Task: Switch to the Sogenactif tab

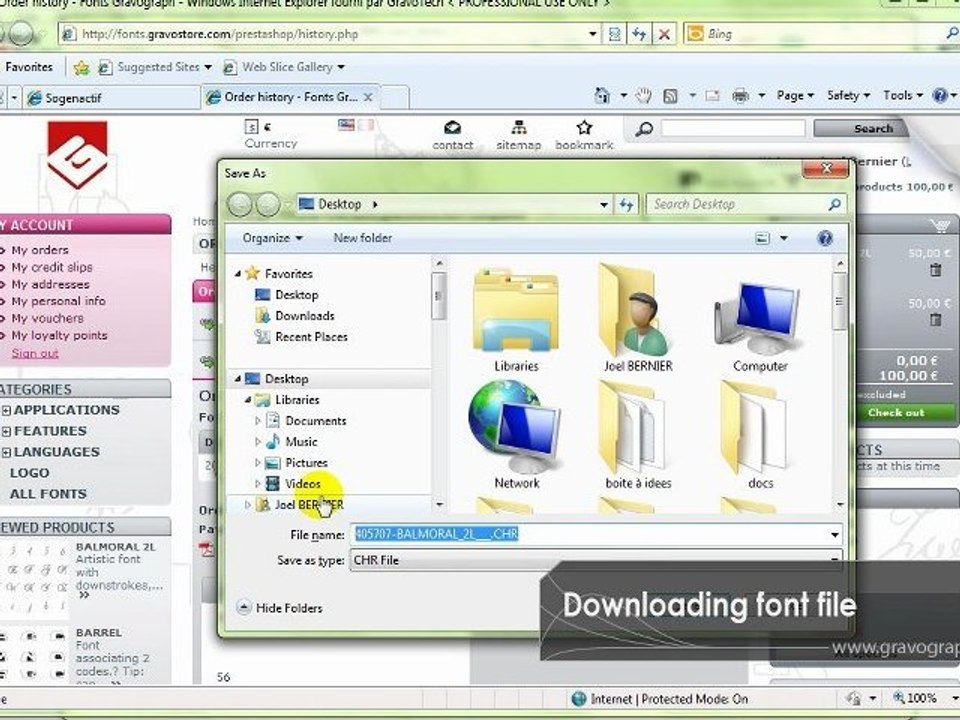Action: click(x=111, y=98)
